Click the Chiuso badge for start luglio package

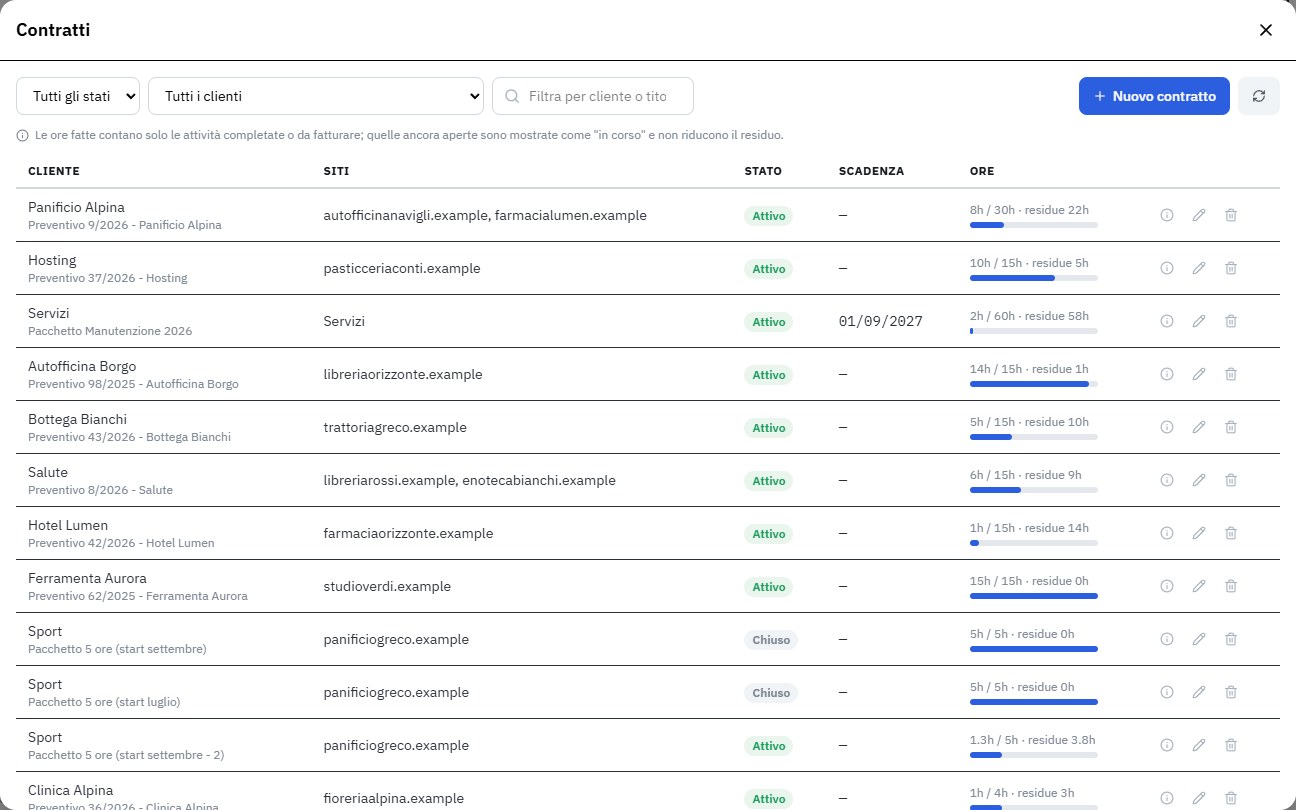(771, 693)
